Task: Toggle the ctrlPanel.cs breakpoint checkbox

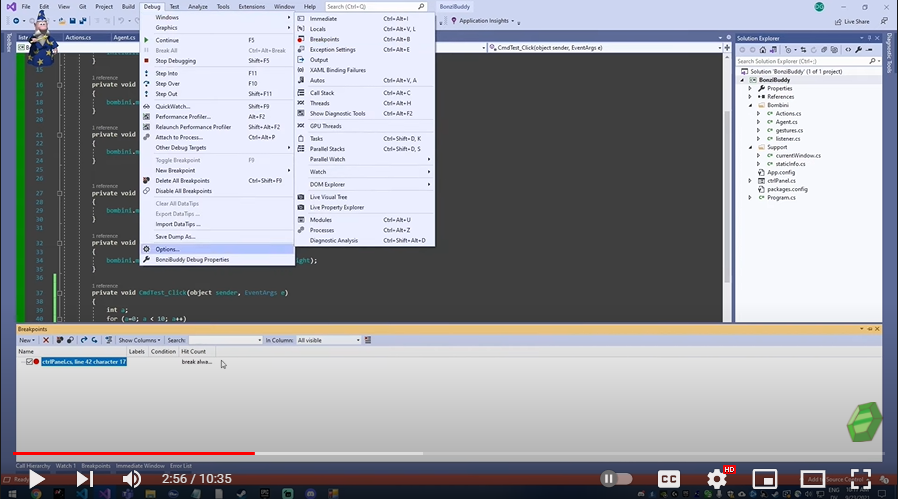Action: (29, 362)
